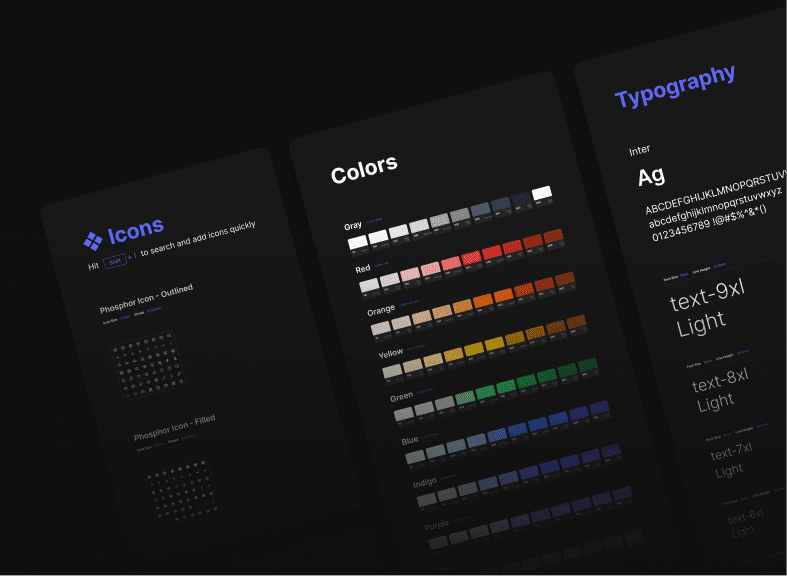Image resolution: width=787 pixels, height=576 pixels.
Task: Select the Icons heading text
Action: coord(136,231)
